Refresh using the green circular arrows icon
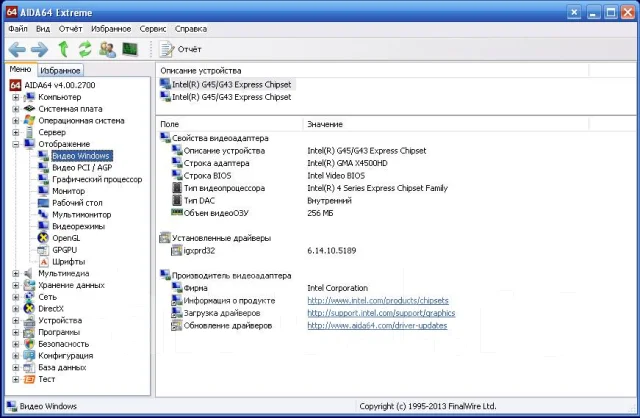 (x=85, y=49)
